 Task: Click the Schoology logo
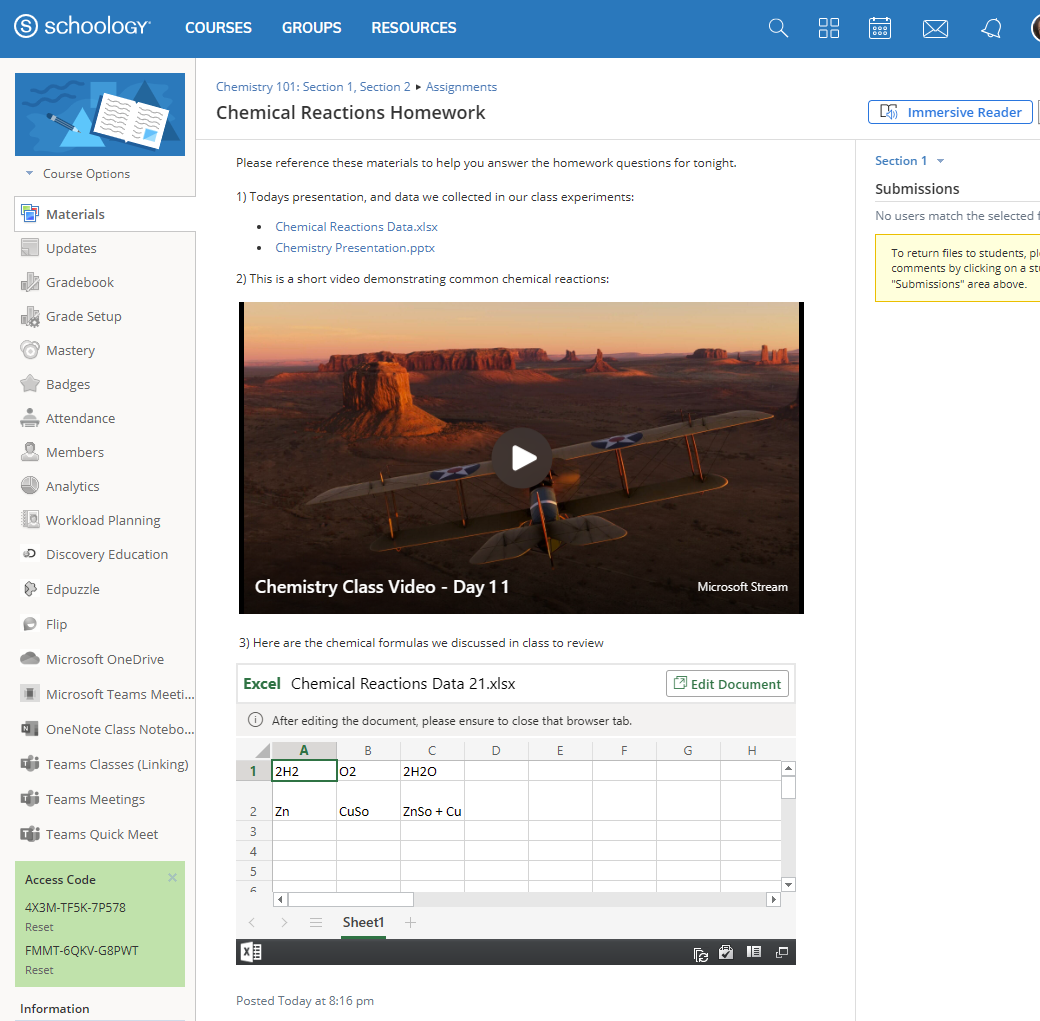(82, 27)
